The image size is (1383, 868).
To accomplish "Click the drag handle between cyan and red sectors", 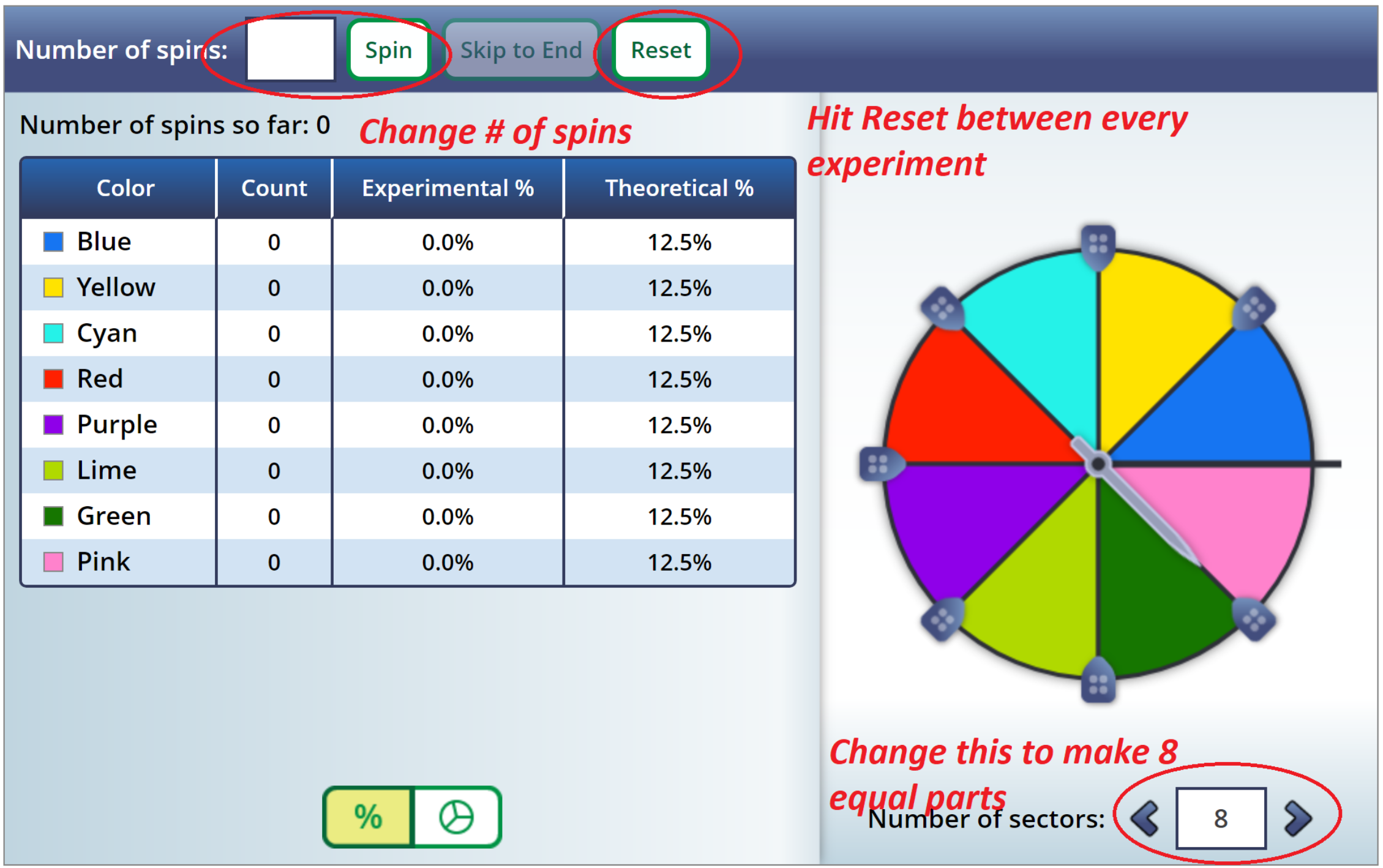I will 943,309.
